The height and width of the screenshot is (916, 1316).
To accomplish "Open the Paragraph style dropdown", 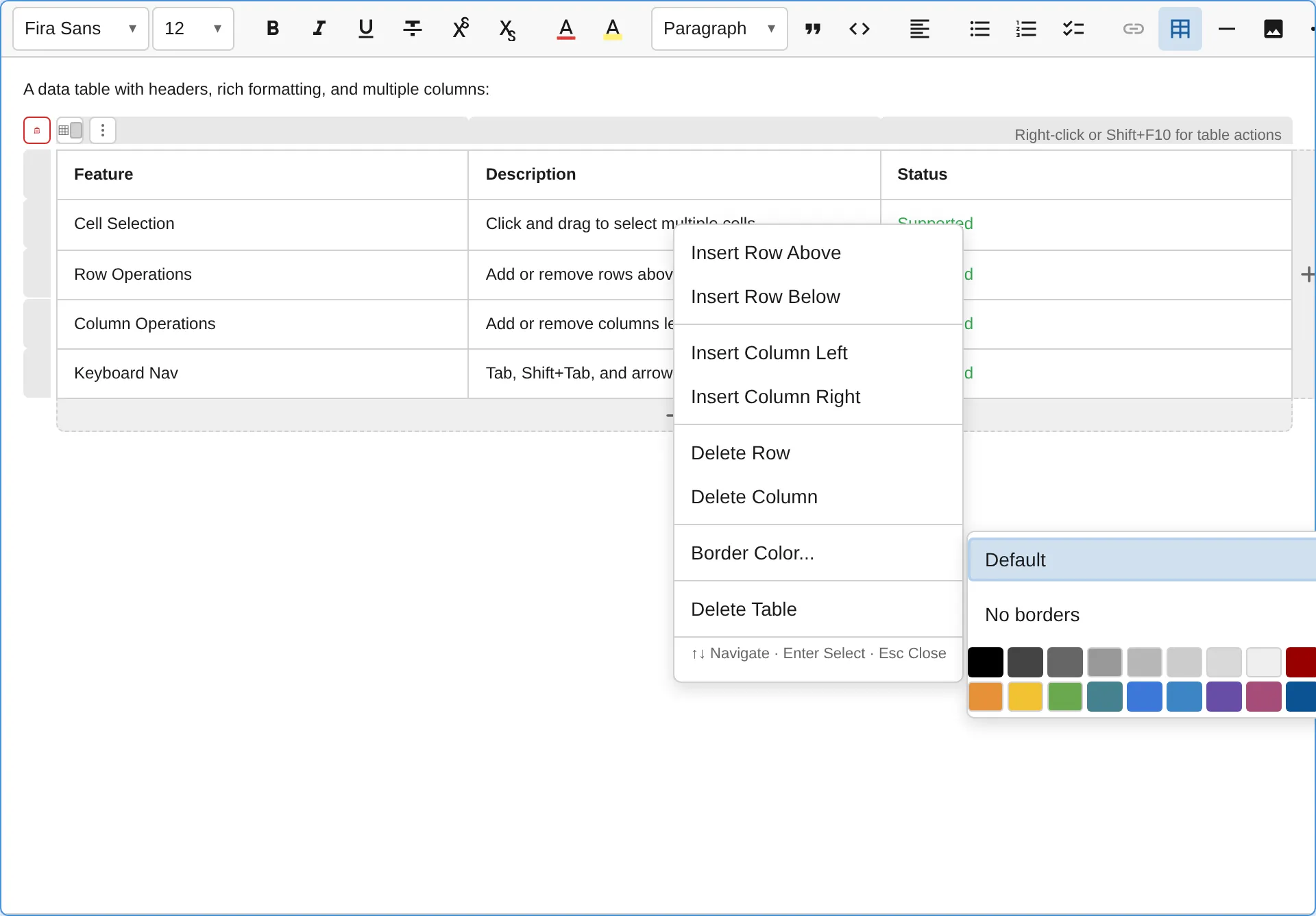I will click(x=718, y=29).
